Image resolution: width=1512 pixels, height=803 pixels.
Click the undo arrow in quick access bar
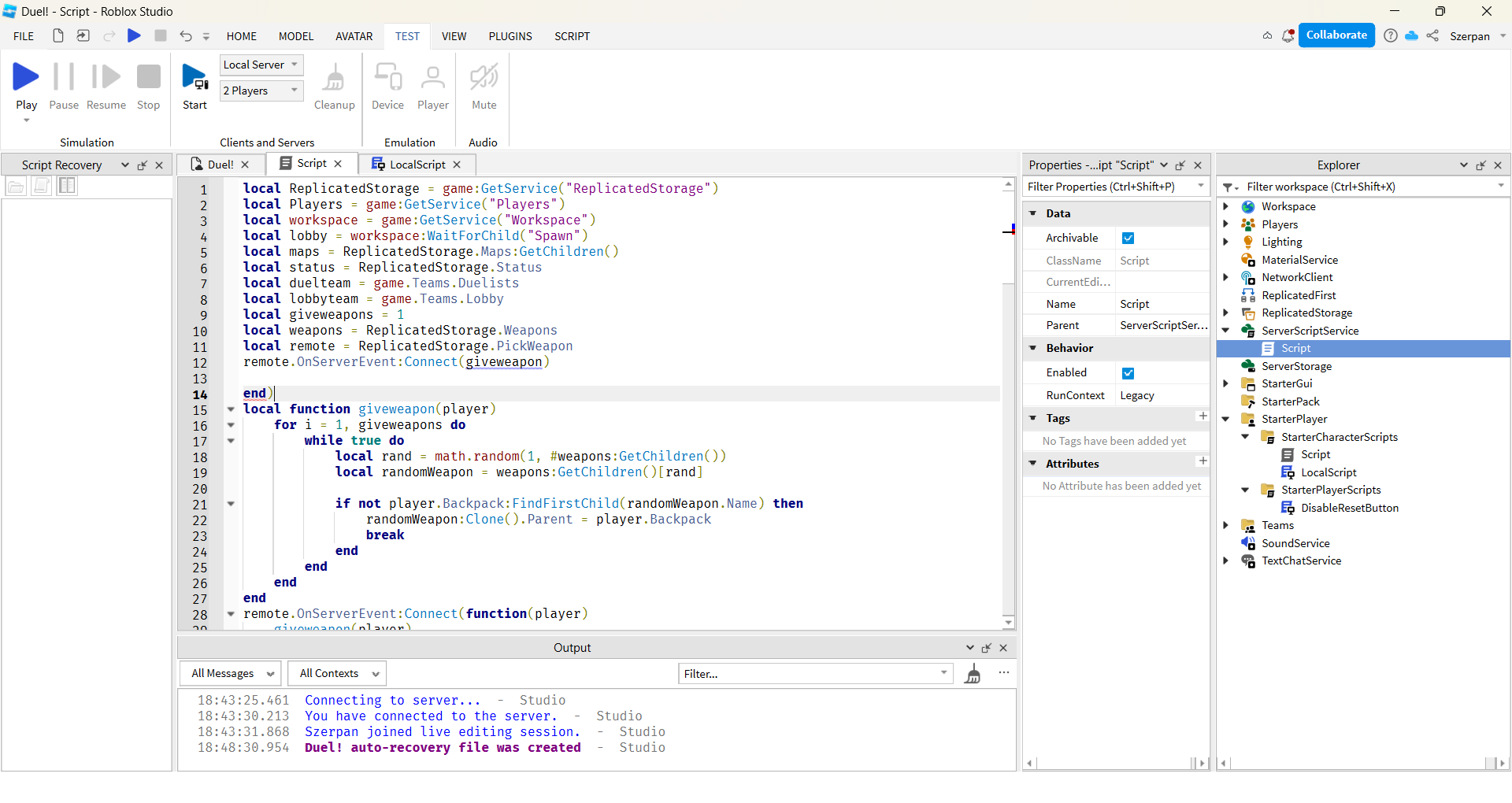[186, 35]
